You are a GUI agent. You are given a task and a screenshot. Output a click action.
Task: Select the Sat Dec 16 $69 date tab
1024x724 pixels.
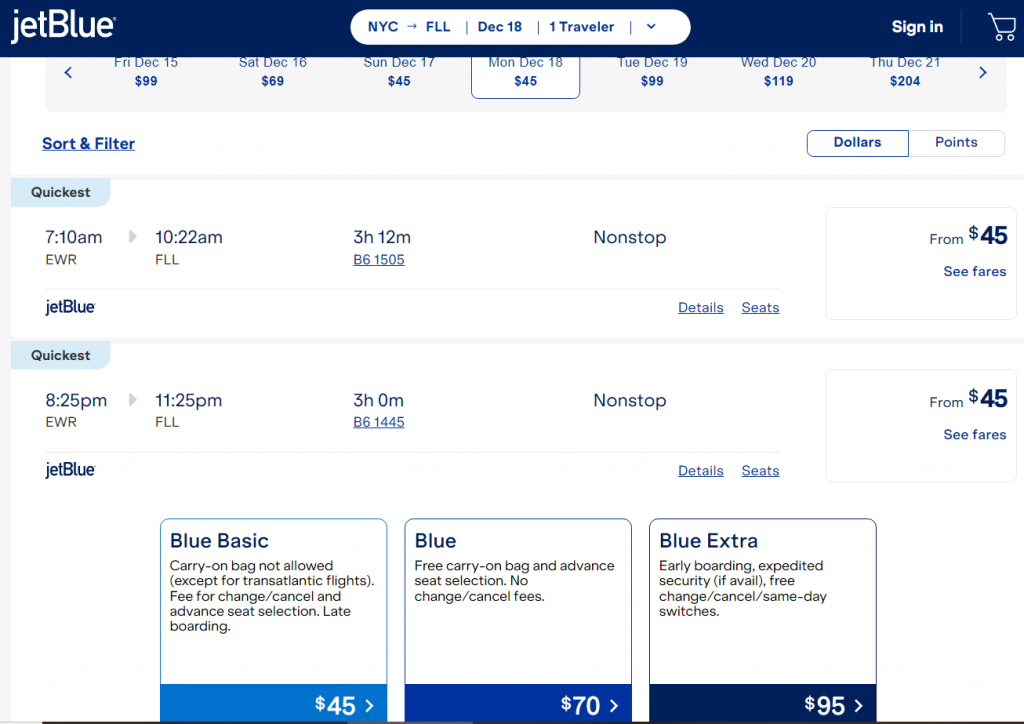272,70
